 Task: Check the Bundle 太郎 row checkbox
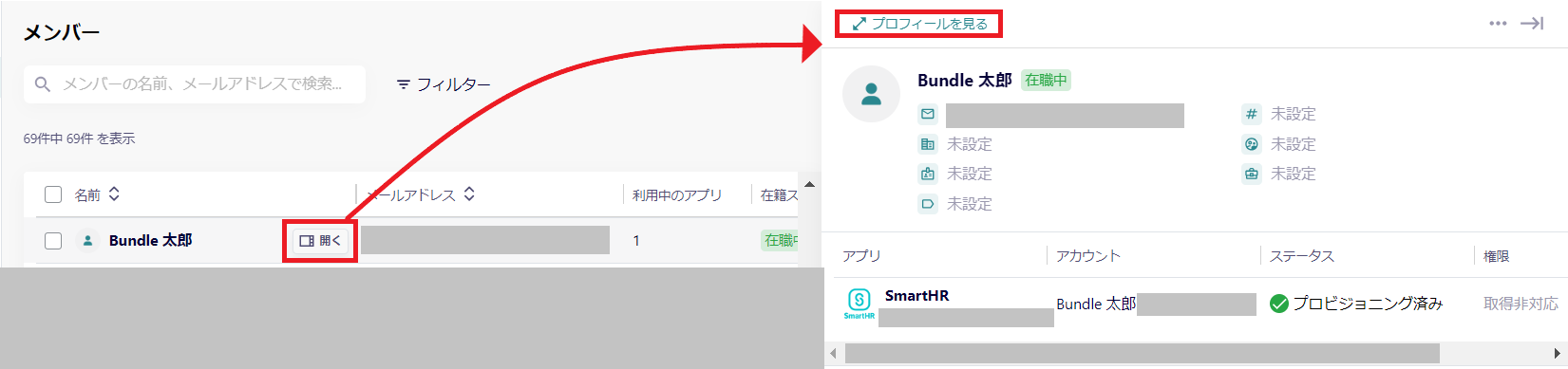pos(53,241)
